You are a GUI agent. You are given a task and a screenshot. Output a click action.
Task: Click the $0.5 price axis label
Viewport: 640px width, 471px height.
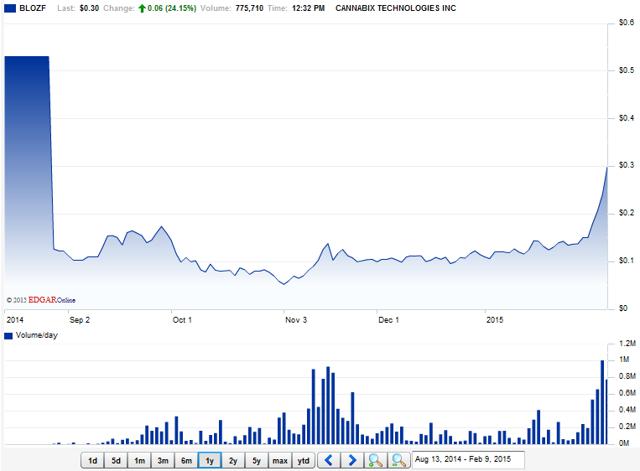point(627,70)
